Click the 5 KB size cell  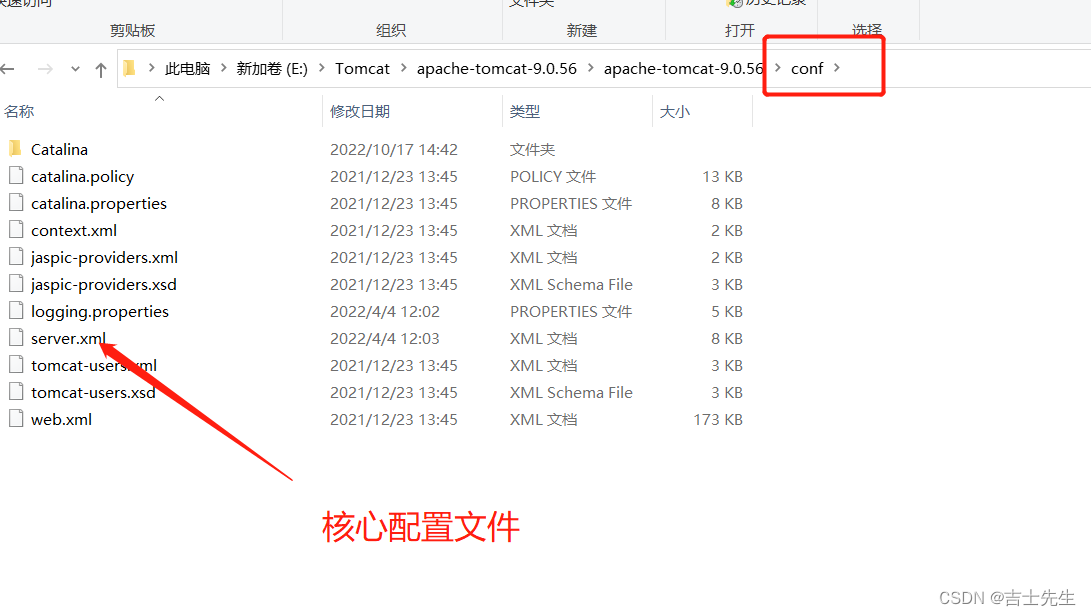point(727,312)
